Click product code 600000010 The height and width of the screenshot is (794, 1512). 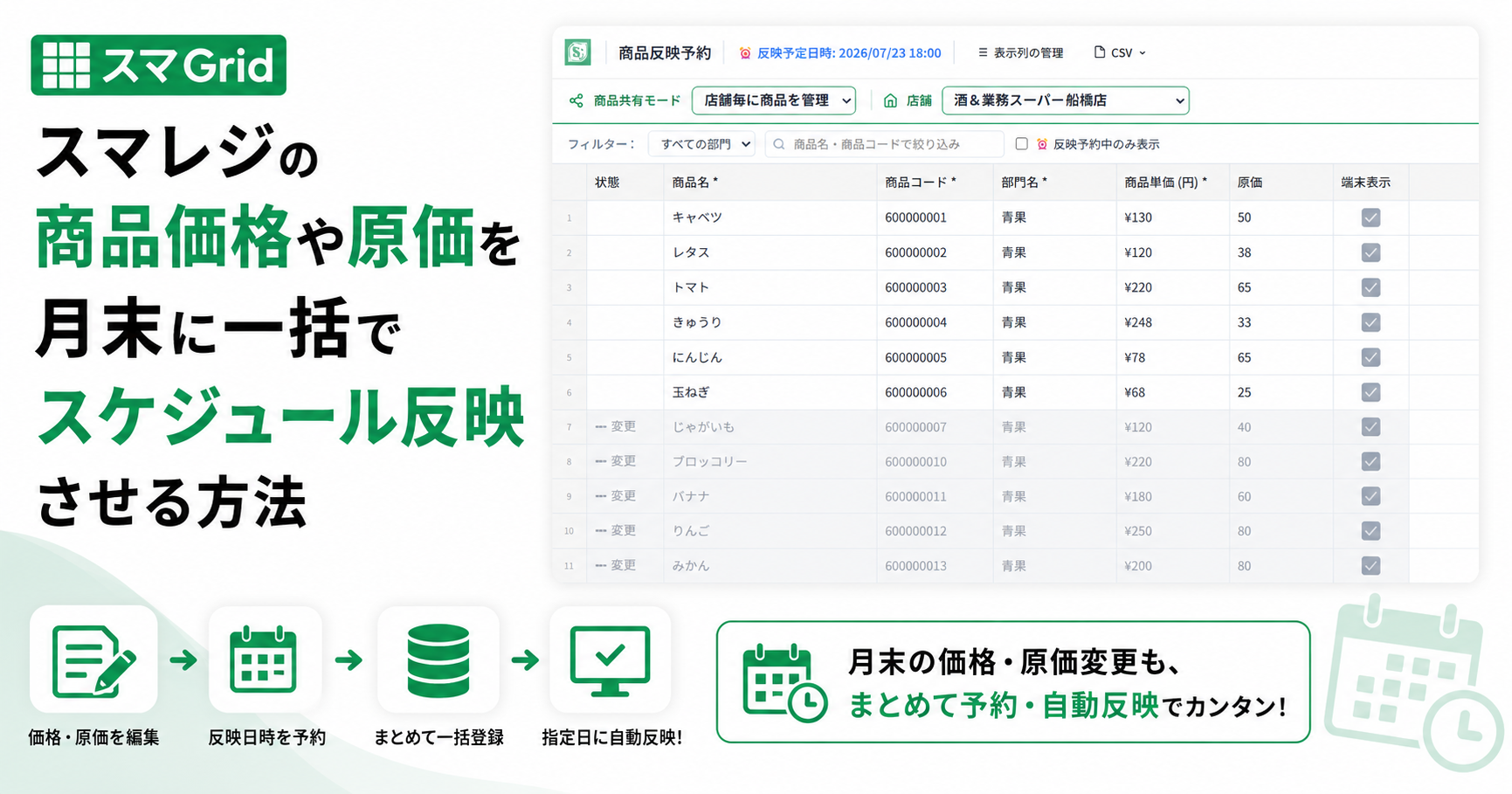point(915,461)
